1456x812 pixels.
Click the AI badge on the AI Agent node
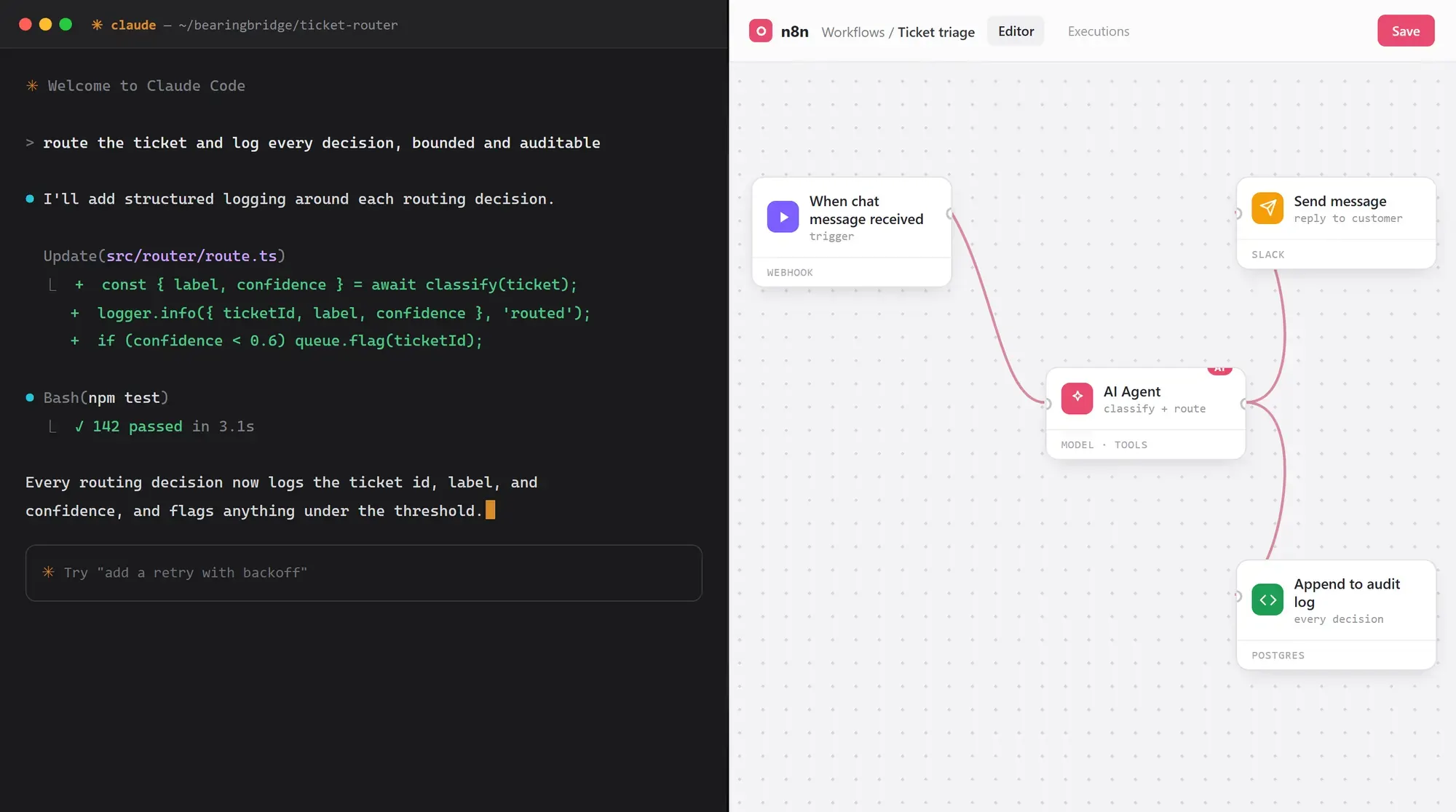click(1219, 370)
